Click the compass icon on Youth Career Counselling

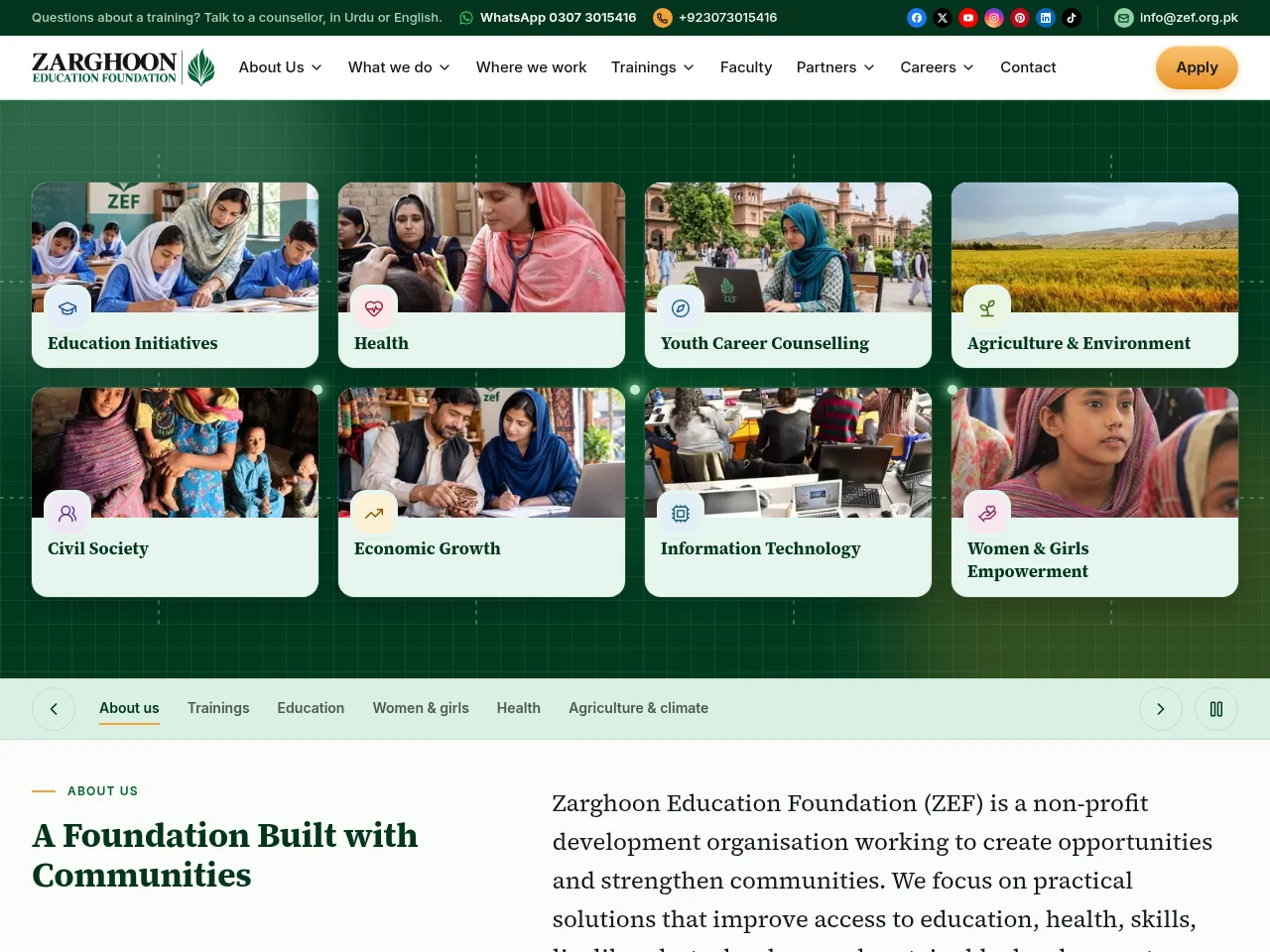[x=681, y=308]
